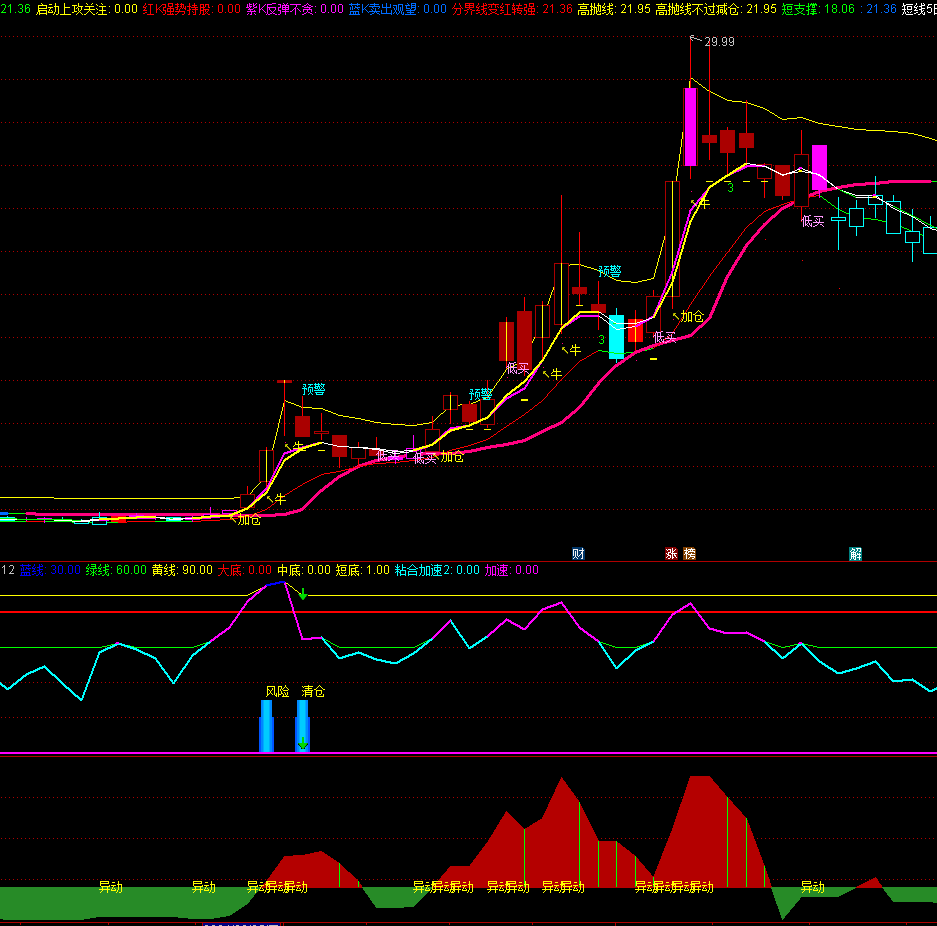The height and width of the screenshot is (926, 937).
Task: Click the green down arrow on oscillator peak
Action: [302, 595]
